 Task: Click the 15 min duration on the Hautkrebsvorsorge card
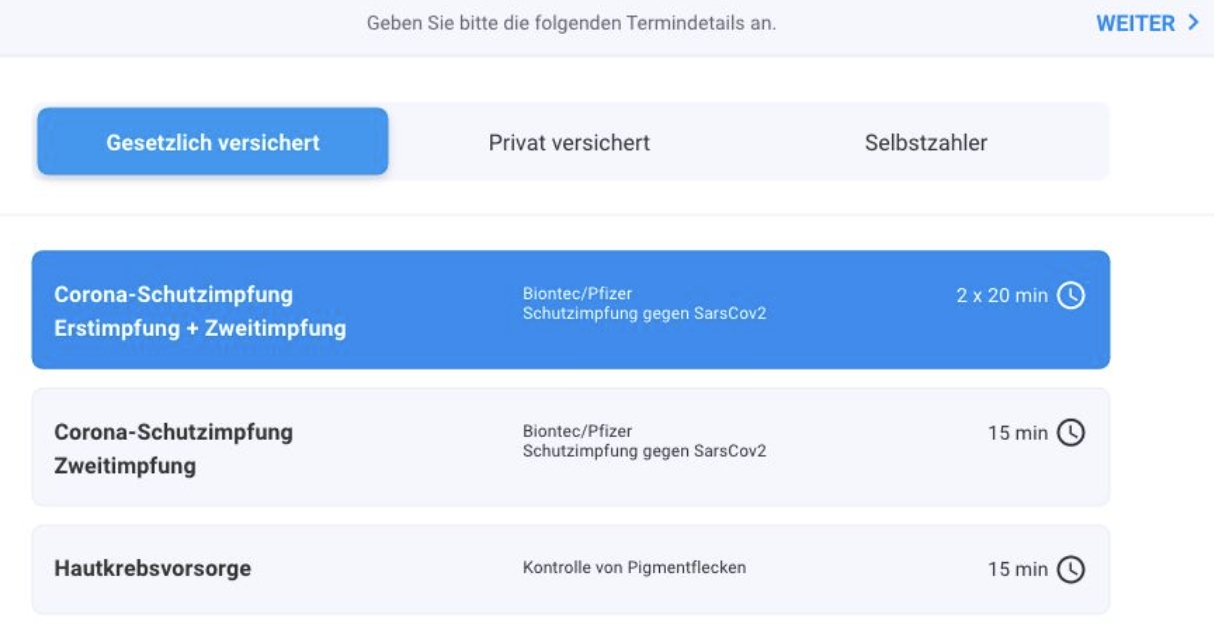tap(1018, 569)
